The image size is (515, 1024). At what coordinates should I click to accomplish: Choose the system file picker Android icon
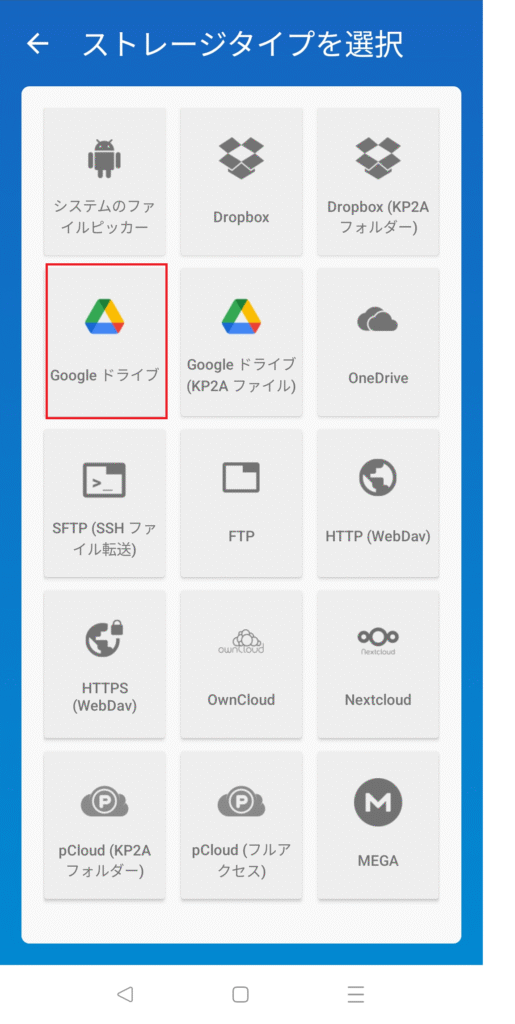tap(104, 158)
